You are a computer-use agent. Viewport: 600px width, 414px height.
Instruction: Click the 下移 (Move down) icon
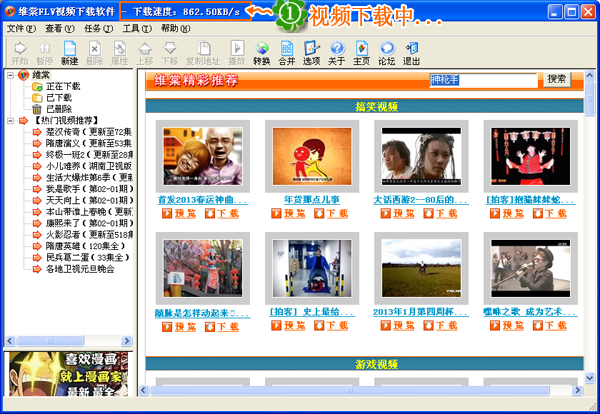[x=170, y=53]
